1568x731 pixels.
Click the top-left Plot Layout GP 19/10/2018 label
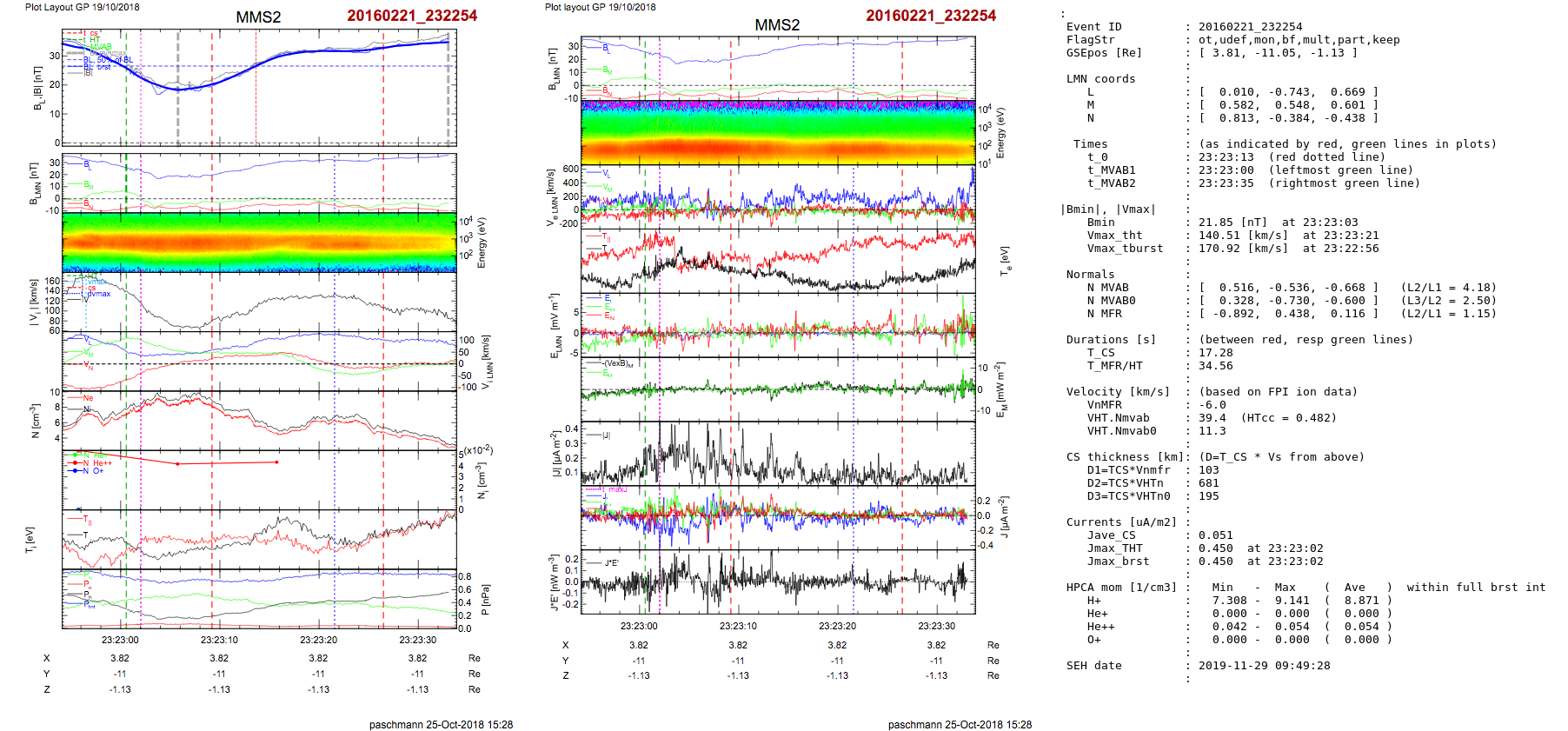point(82,7)
